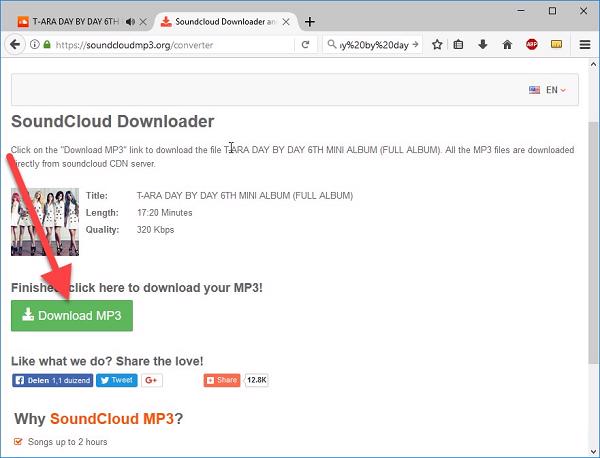Click the search field with y%20by%20day
Image resolution: width=600 pixels, height=458 pixels.
(x=374, y=45)
